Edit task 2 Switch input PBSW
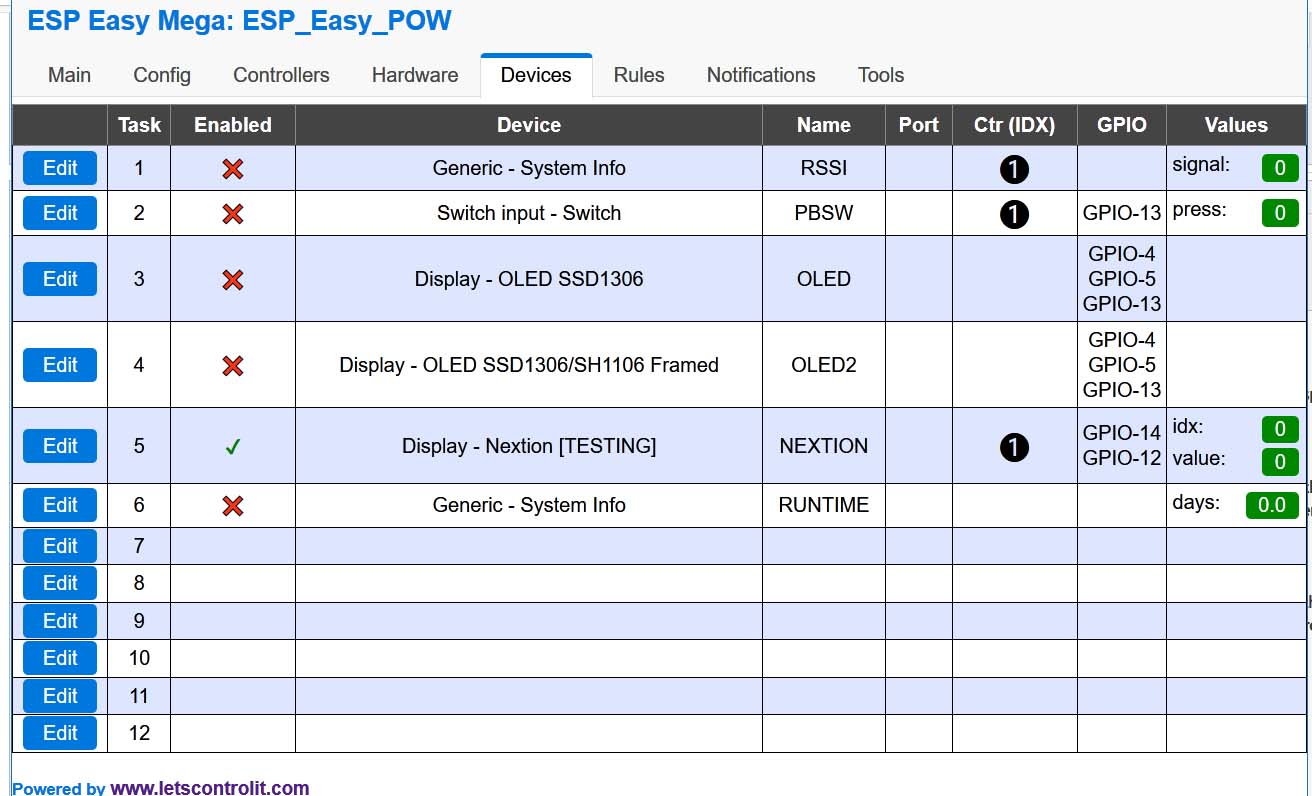1312x796 pixels. point(60,213)
